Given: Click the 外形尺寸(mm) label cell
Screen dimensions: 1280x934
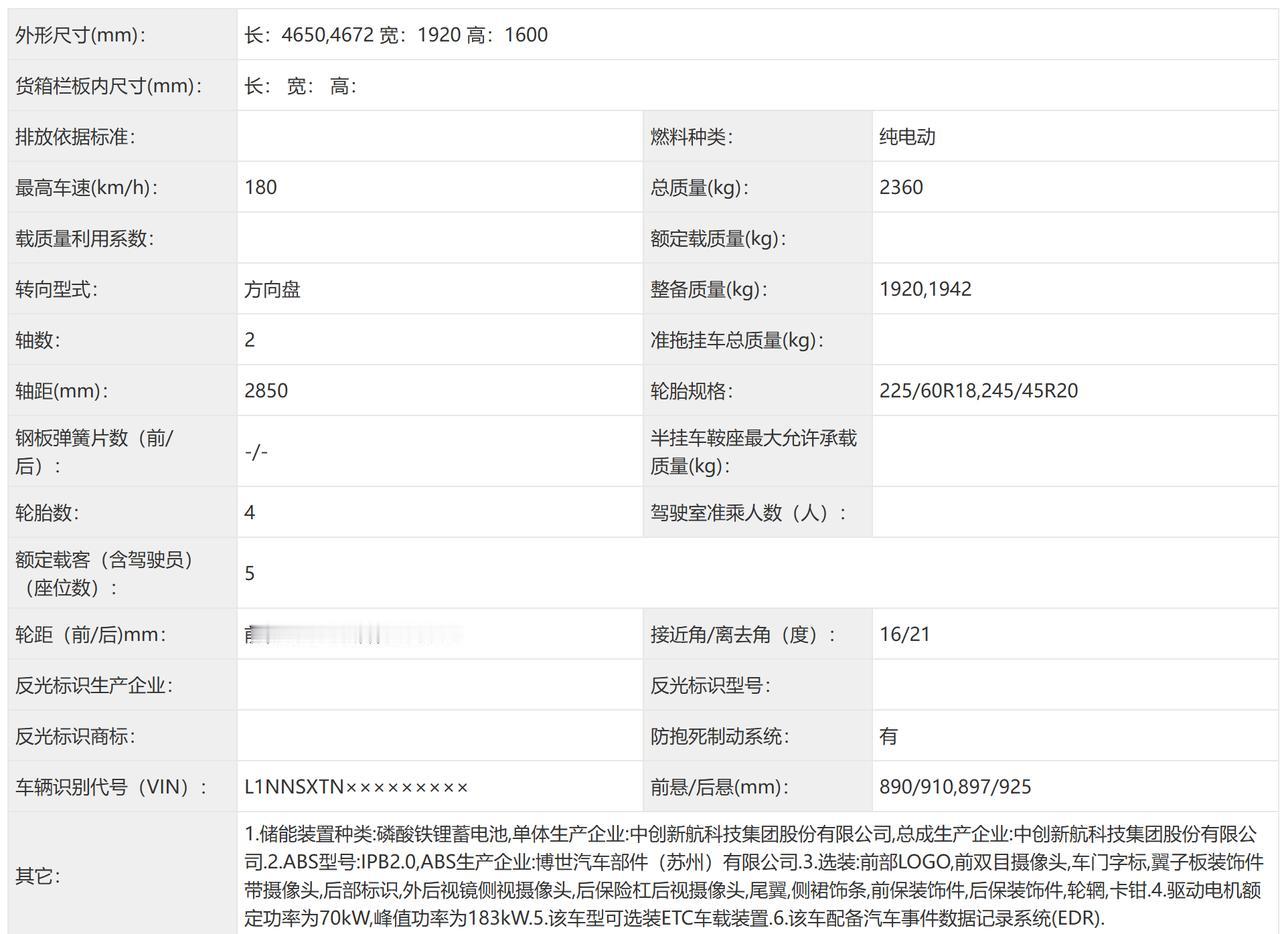Looking at the screenshot, I should (122, 35).
